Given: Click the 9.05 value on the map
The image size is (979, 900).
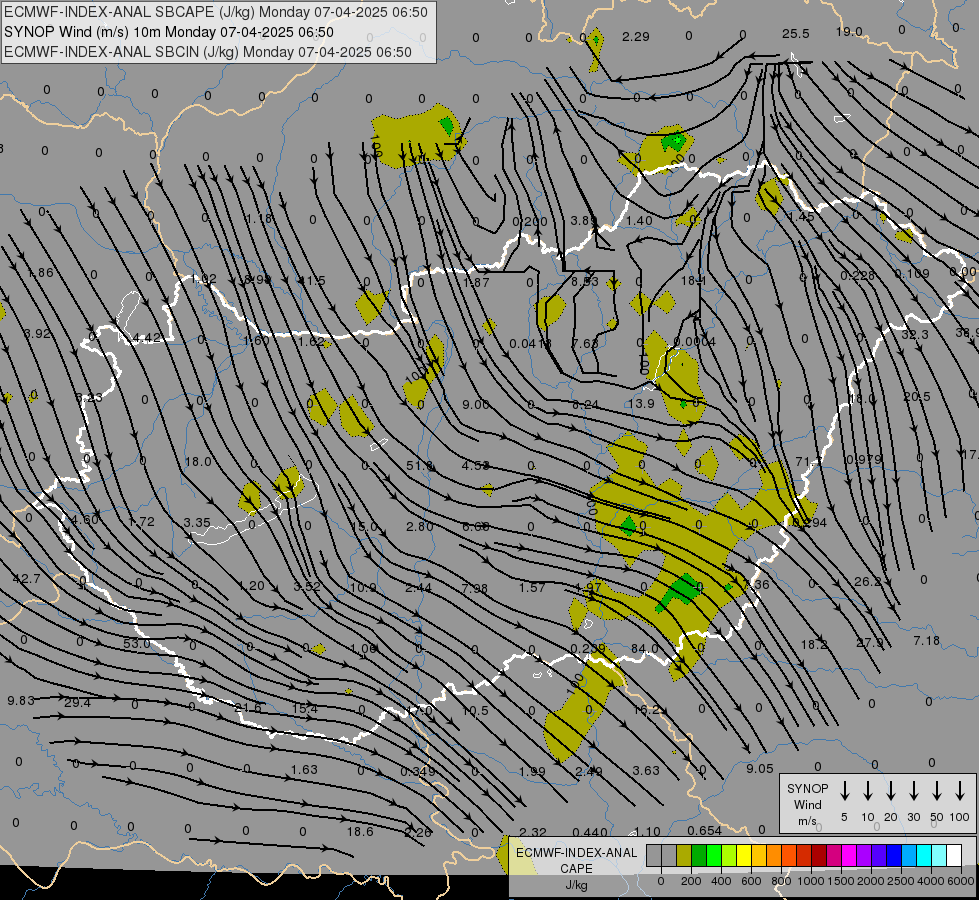Looking at the screenshot, I should [760, 769].
